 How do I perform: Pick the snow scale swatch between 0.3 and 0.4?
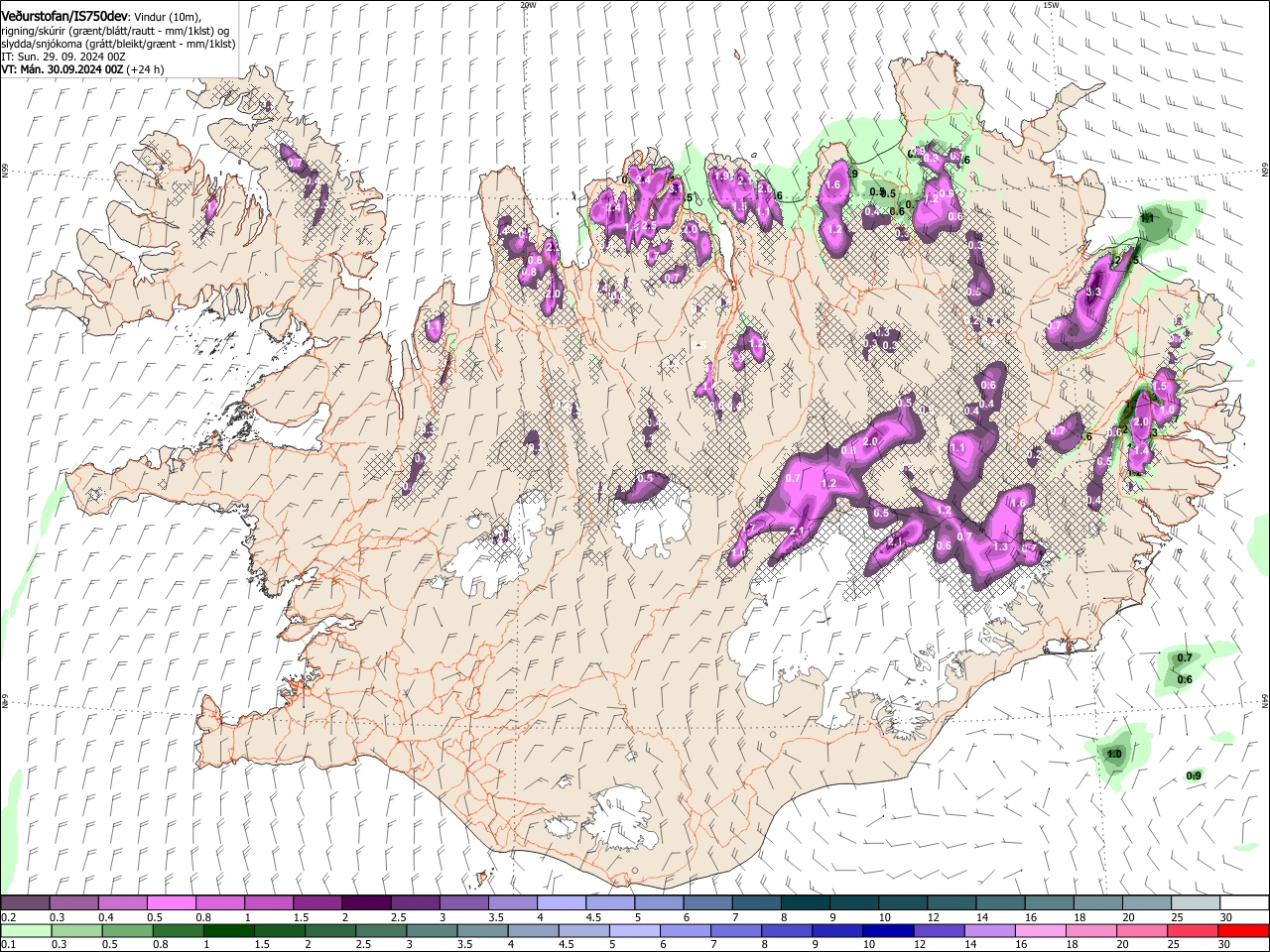click(73, 902)
